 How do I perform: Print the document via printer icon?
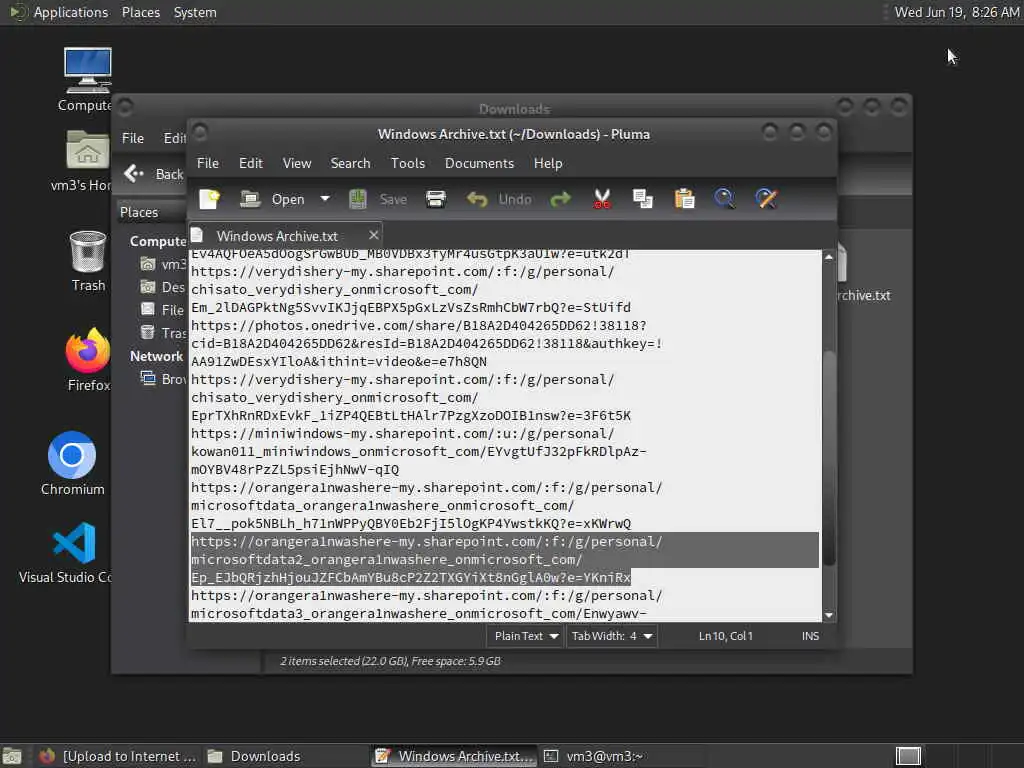(436, 199)
